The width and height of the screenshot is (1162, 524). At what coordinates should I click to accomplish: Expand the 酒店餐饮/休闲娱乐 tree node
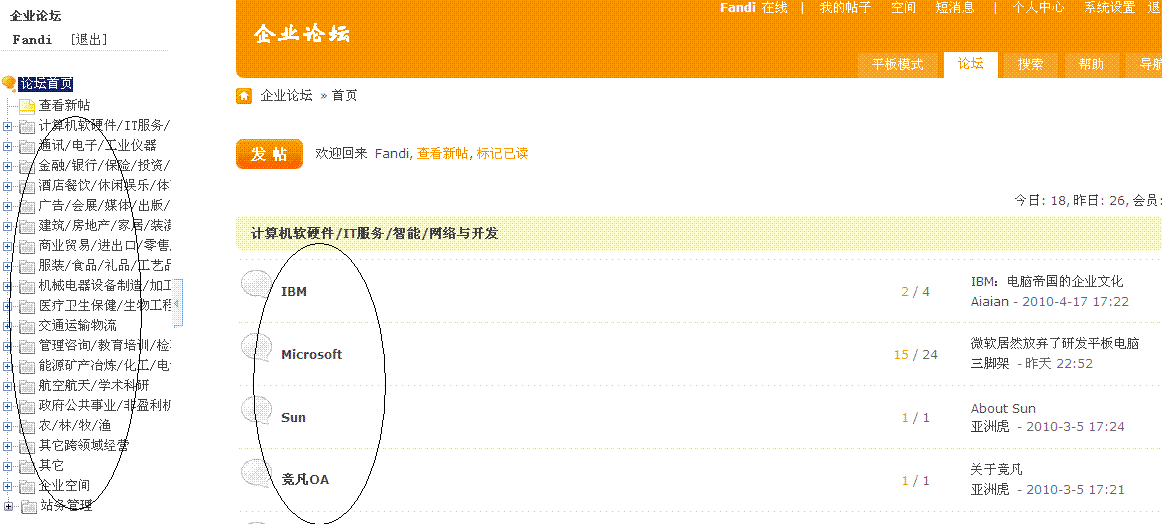[x=7, y=186]
